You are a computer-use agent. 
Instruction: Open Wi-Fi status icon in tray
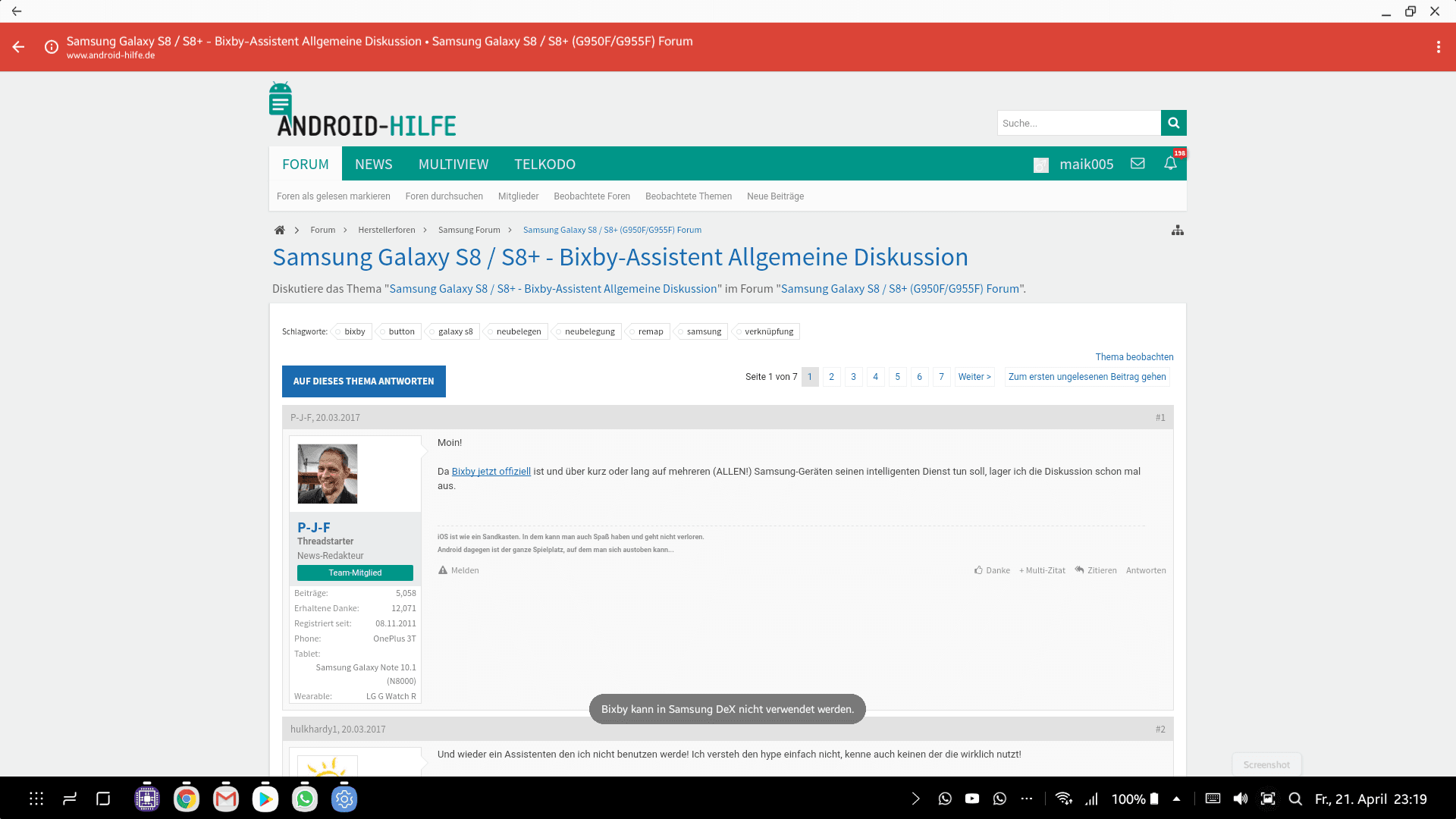(x=1063, y=799)
